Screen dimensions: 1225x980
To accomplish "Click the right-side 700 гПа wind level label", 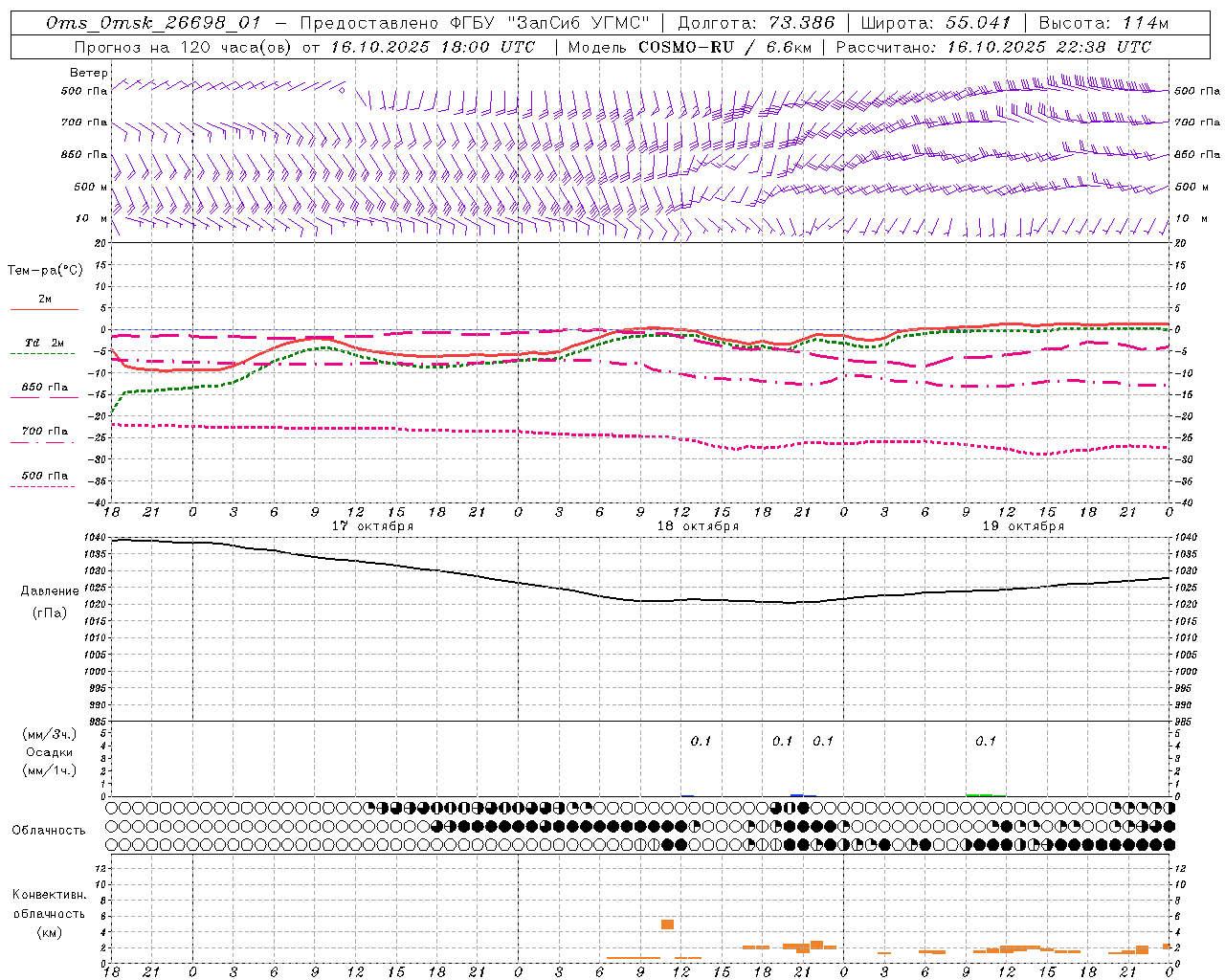I will tap(1197, 122).
